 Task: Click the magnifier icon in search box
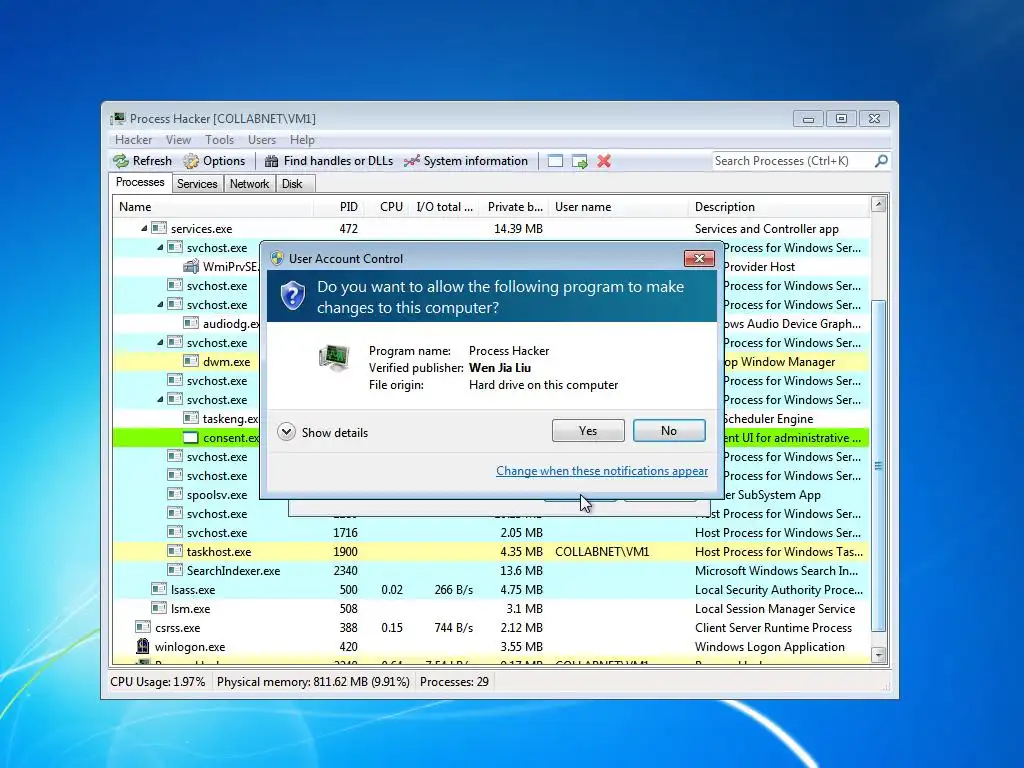pos(881,161)
